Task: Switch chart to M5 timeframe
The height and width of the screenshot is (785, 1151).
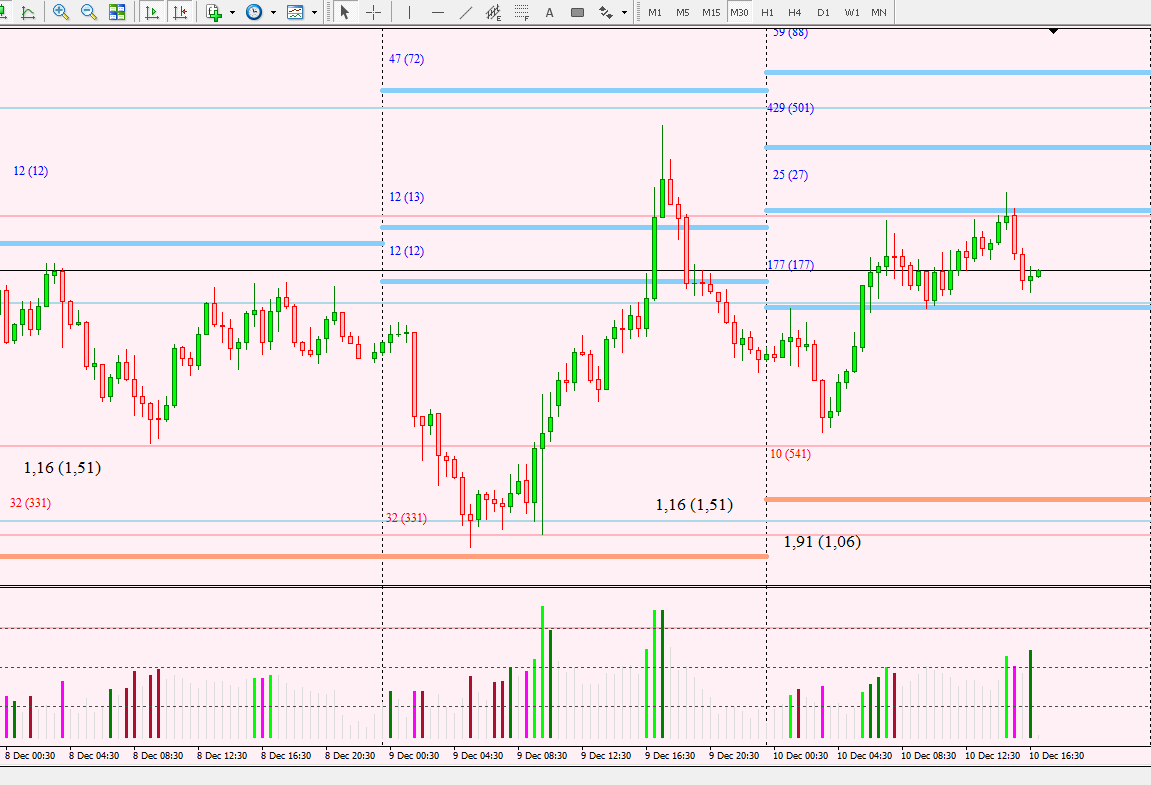Action: pyautogui.click(x=683, y=12)
